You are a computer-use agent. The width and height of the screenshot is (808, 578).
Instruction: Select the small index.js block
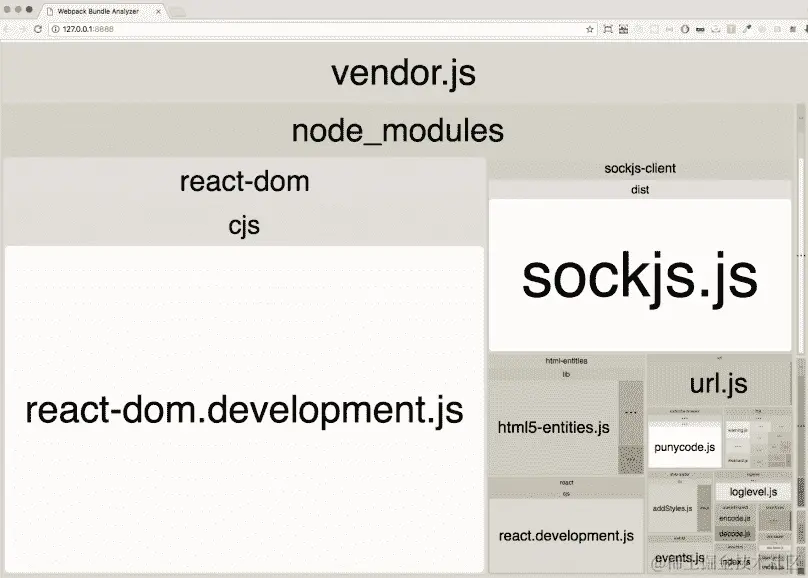tap(735, 562)
